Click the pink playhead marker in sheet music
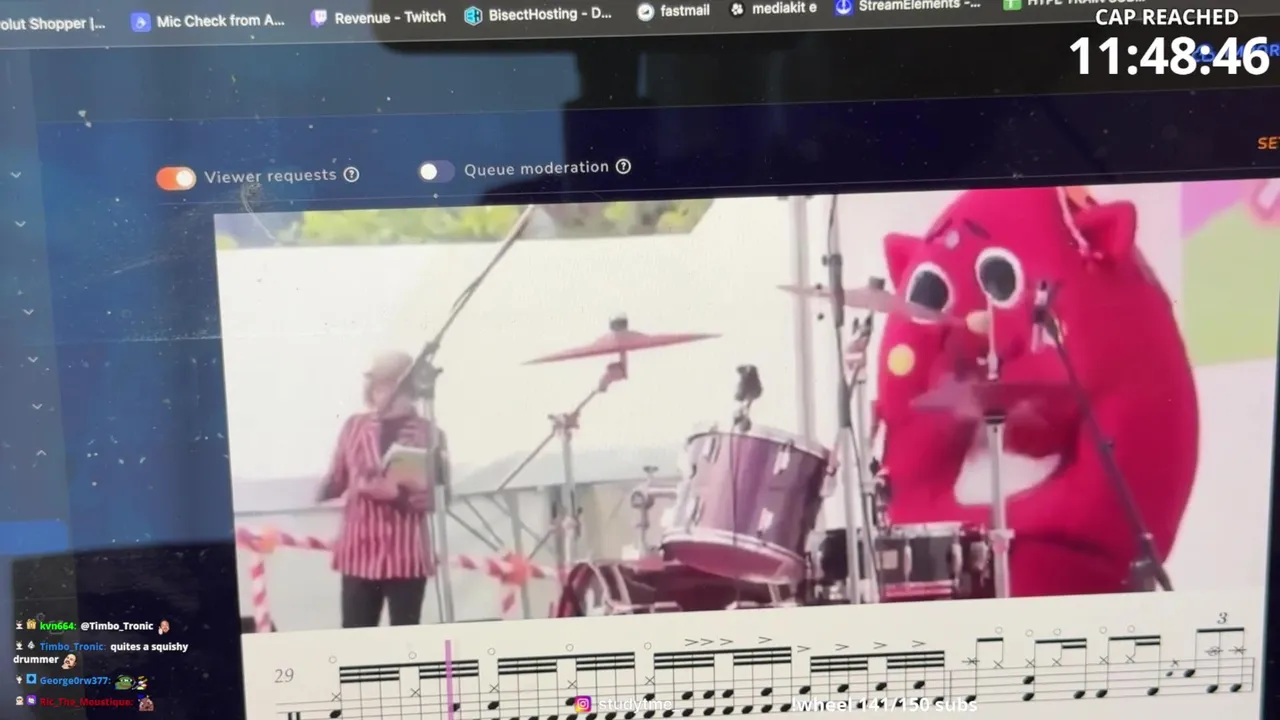 (449, 680)
